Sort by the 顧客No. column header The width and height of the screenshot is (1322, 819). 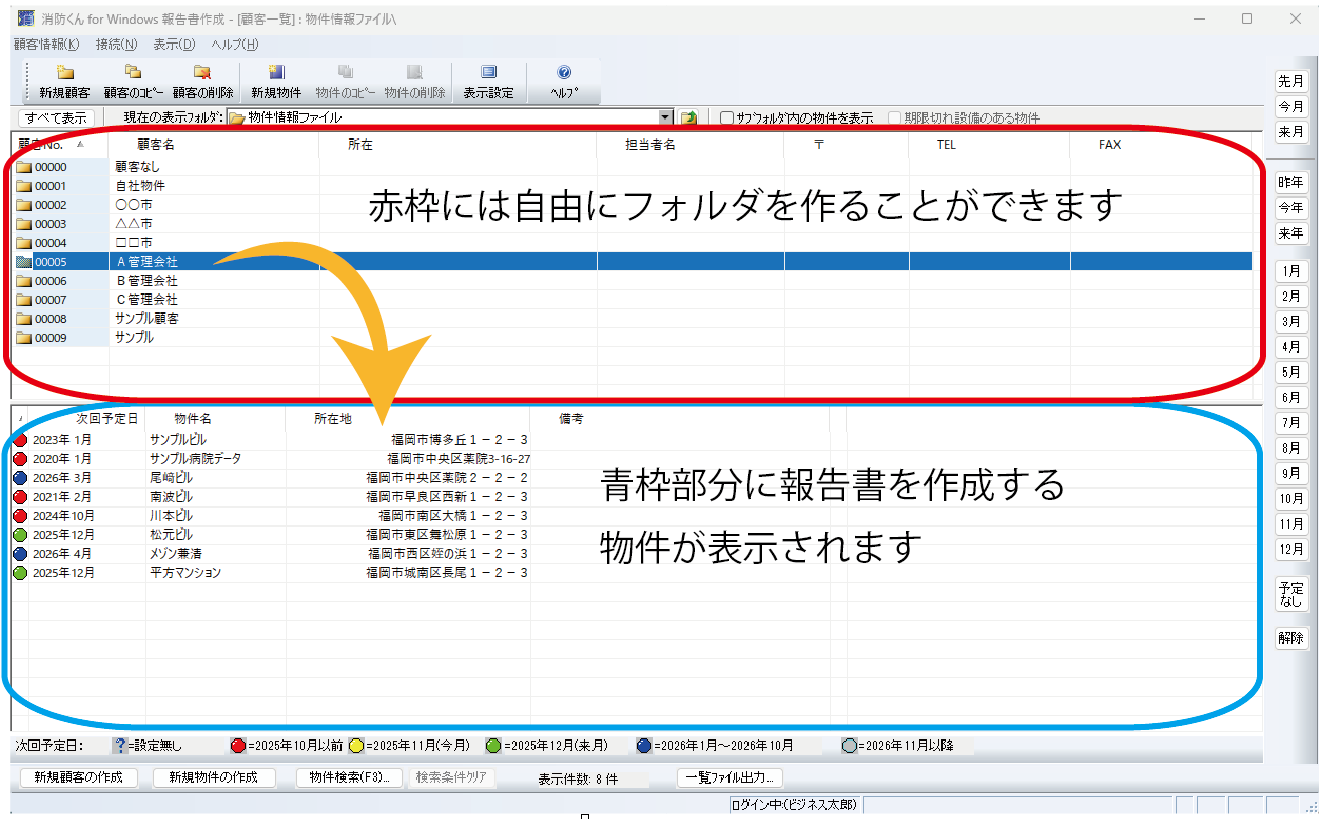tap(50, 145)
